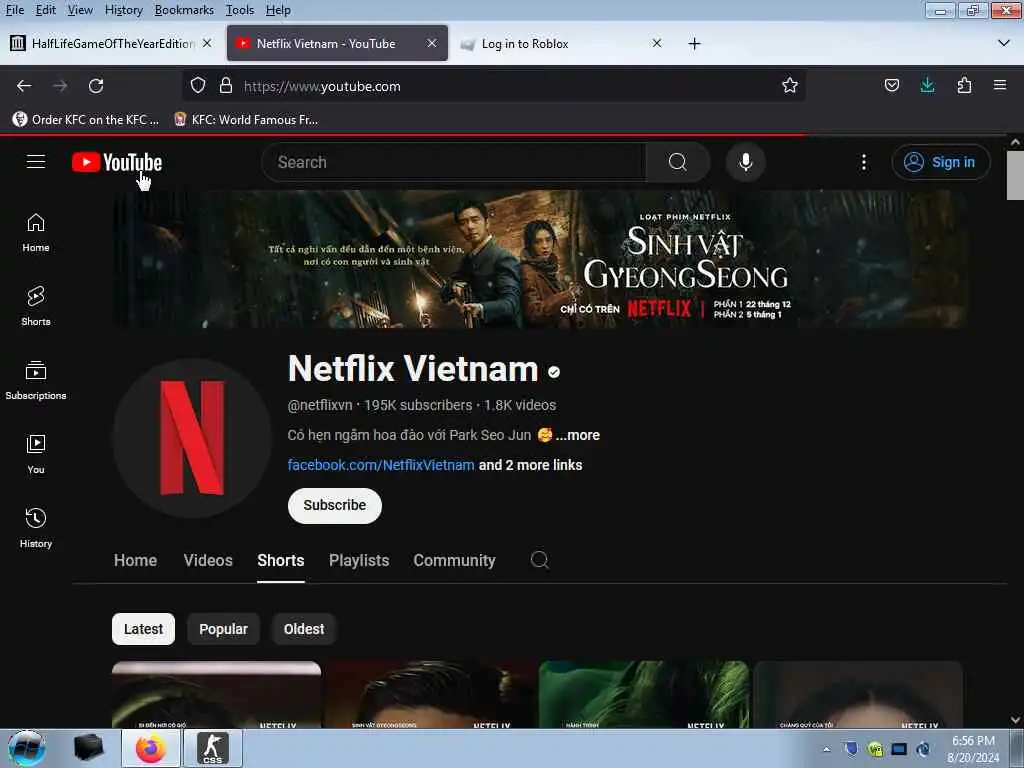Show hidden system tray icons
Screen dimensions: 1024x768
826,749
